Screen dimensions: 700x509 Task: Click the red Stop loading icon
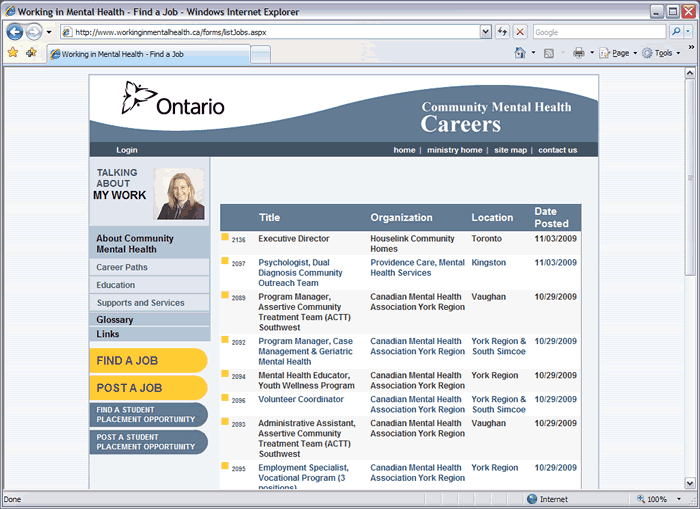coord(520,32)
